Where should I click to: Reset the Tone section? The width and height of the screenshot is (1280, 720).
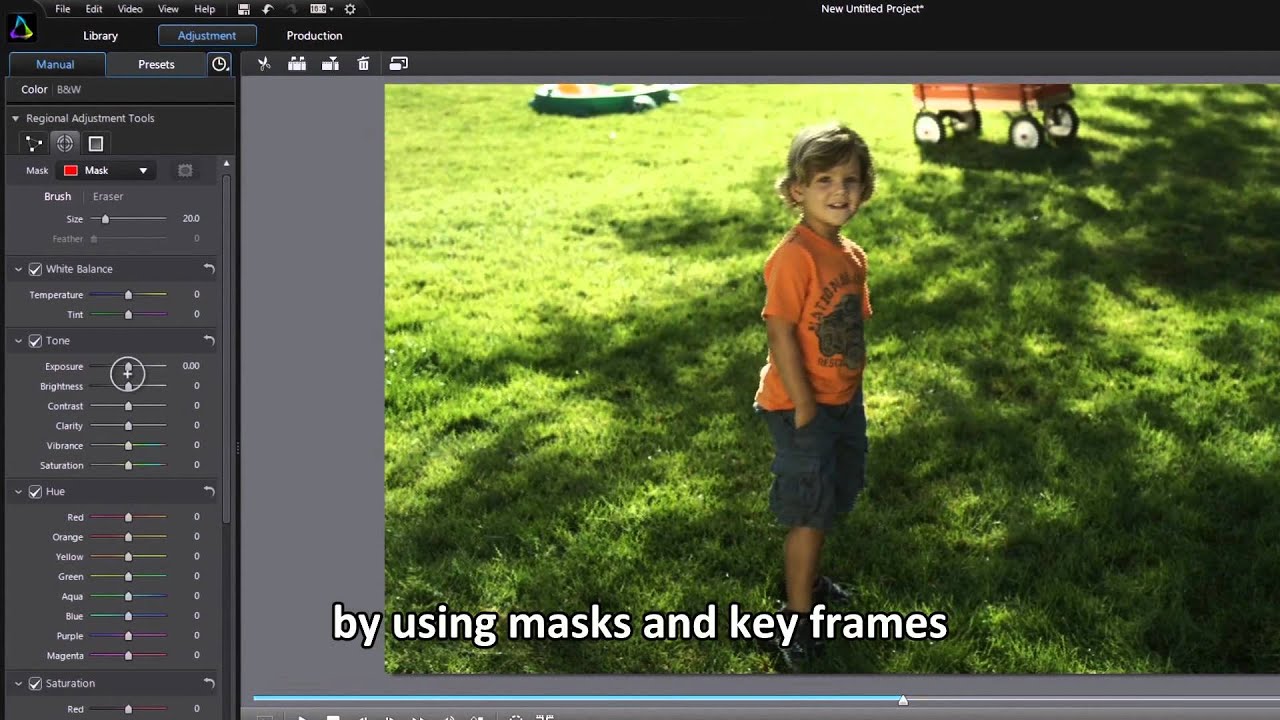pyautogui.click(x=209, y=341)
